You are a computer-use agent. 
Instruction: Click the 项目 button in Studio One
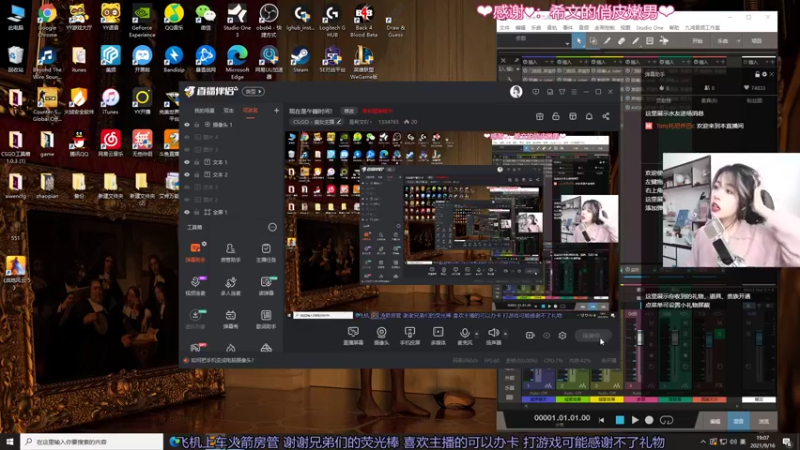[x=757, y=41]
